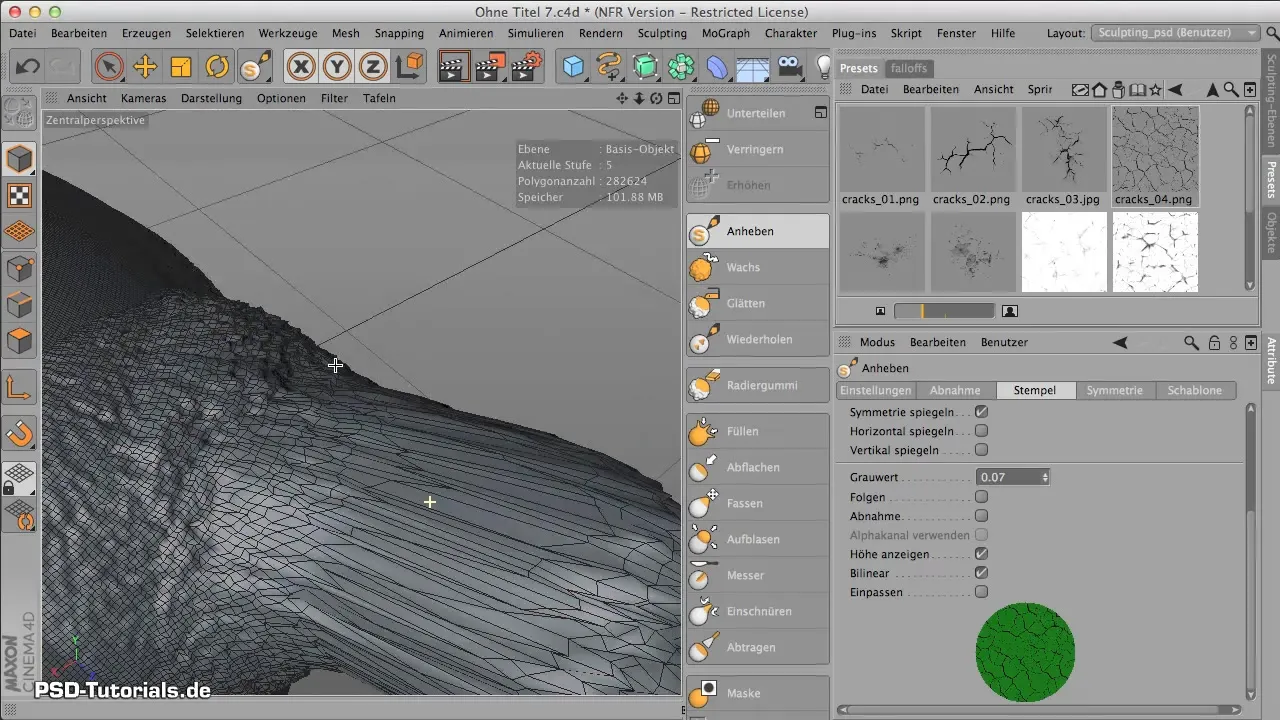Screen dimensions: 1280x720
Task: Select the rotate tool
Action: (x=217, y=67)
